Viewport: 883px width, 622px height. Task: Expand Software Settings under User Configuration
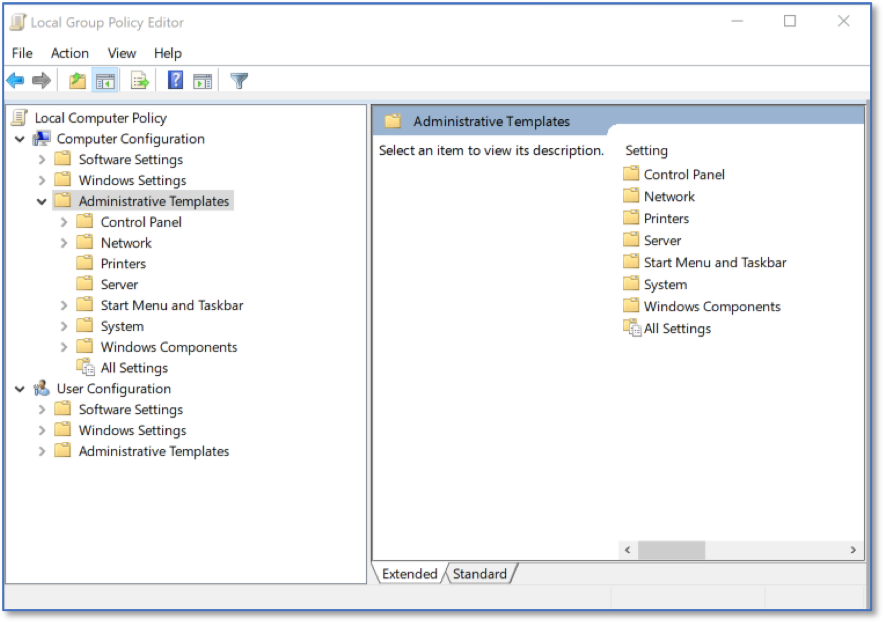[x=42, y=410]
